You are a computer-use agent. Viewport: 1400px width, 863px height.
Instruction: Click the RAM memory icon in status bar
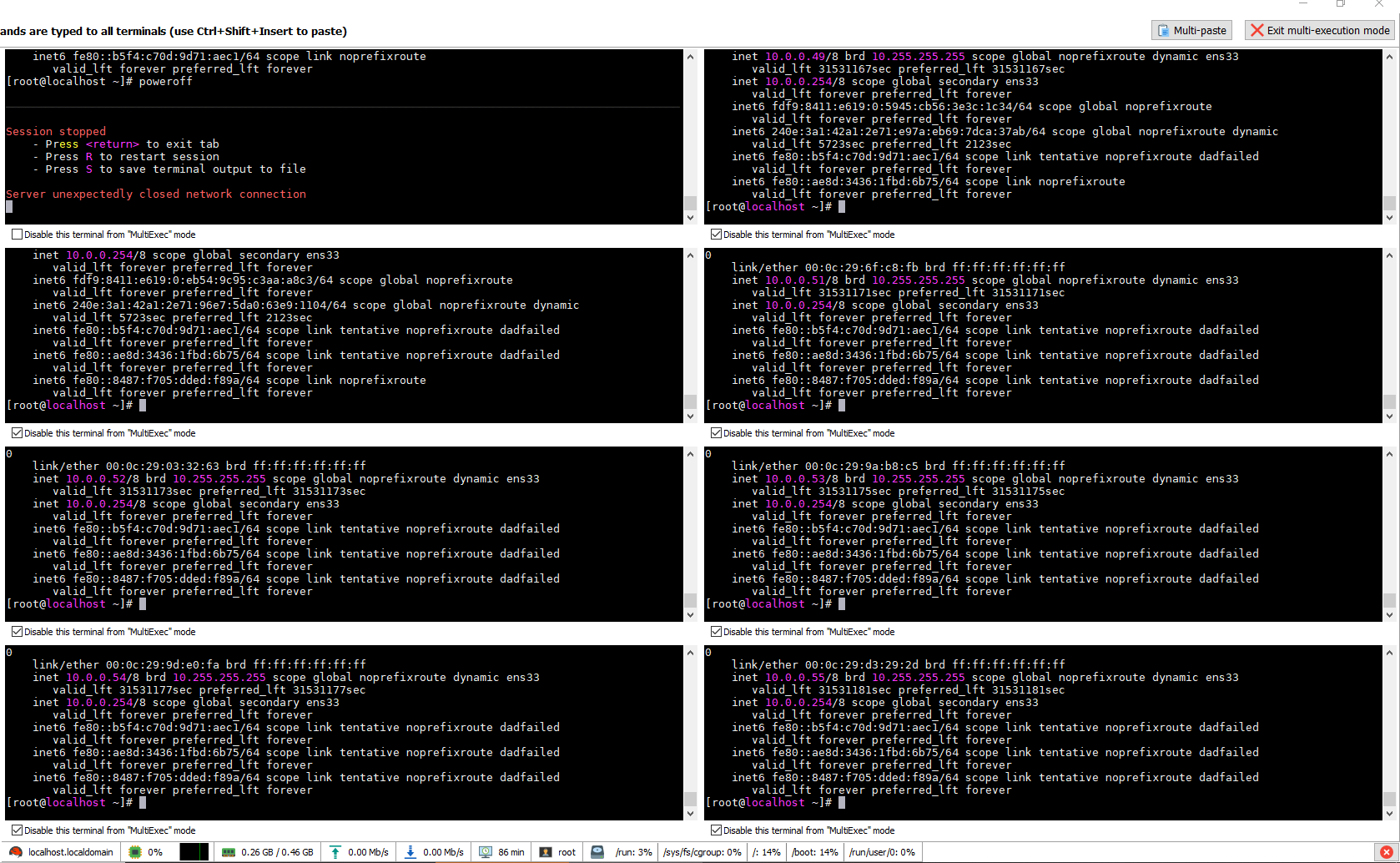coord(229,852)
